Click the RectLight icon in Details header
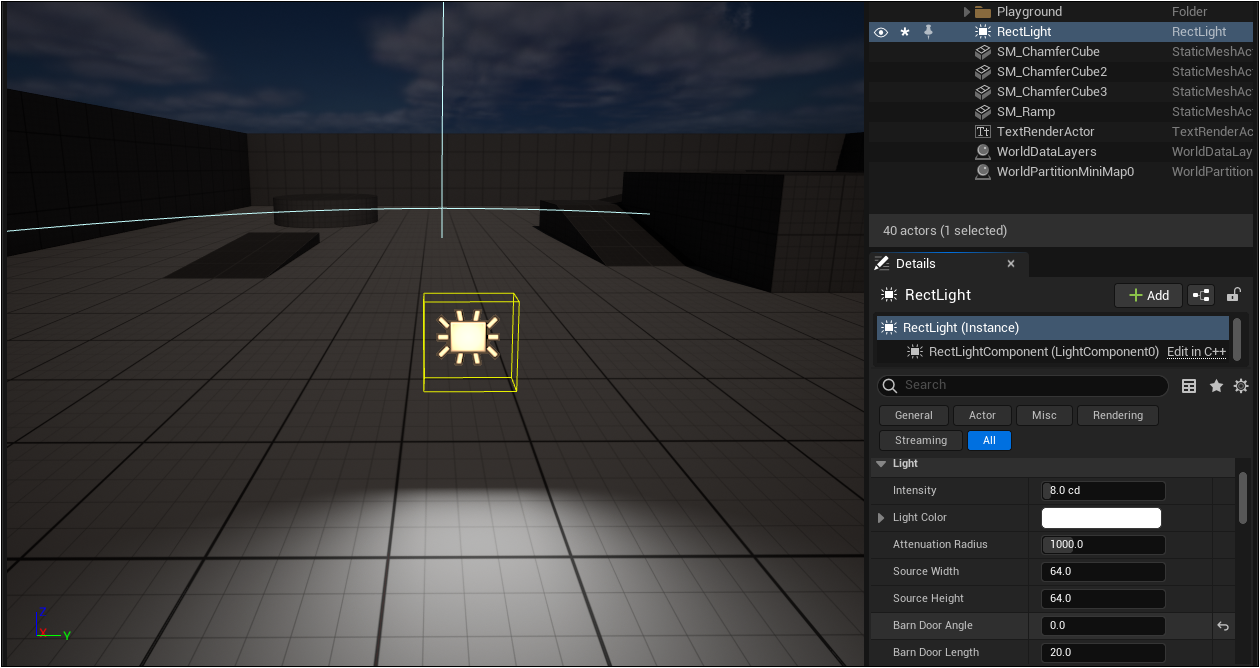This screenshot has height=668, width=1260. (x=887, y=295)
